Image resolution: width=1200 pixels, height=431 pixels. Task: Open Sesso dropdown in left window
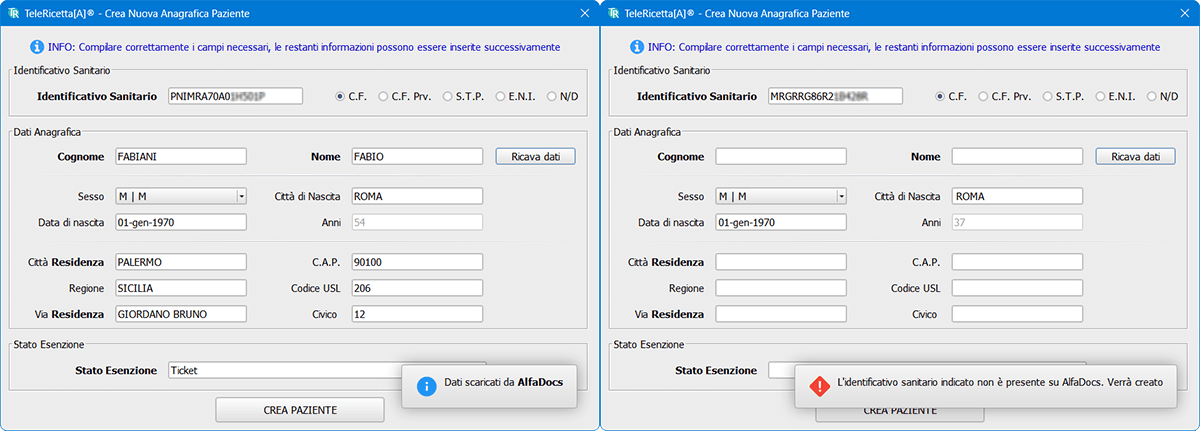pos(241,196)
